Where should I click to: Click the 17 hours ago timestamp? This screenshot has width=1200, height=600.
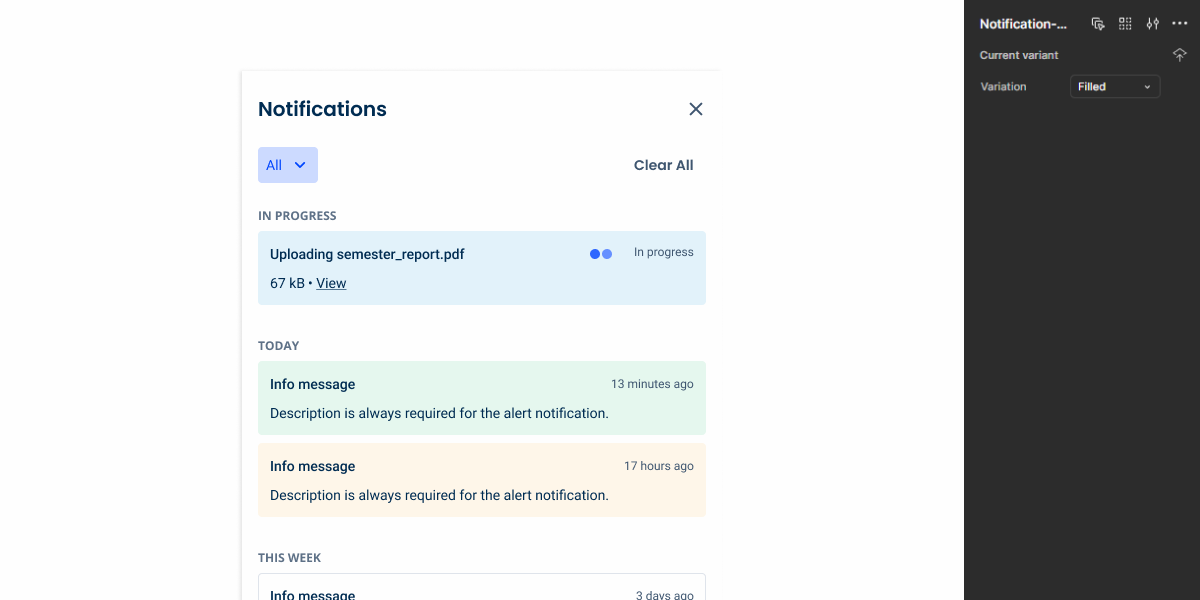658,466
